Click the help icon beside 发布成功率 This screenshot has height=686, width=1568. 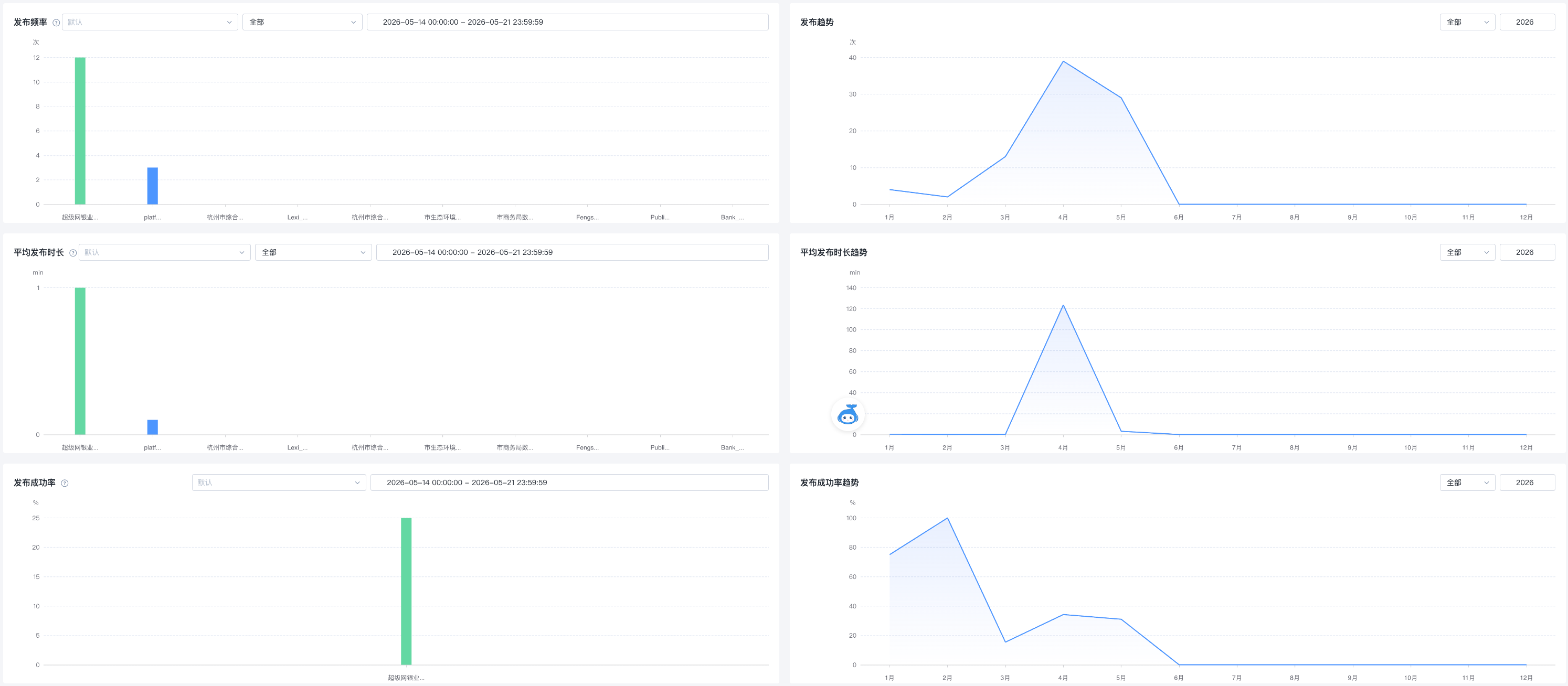click(x=65, y=484)
